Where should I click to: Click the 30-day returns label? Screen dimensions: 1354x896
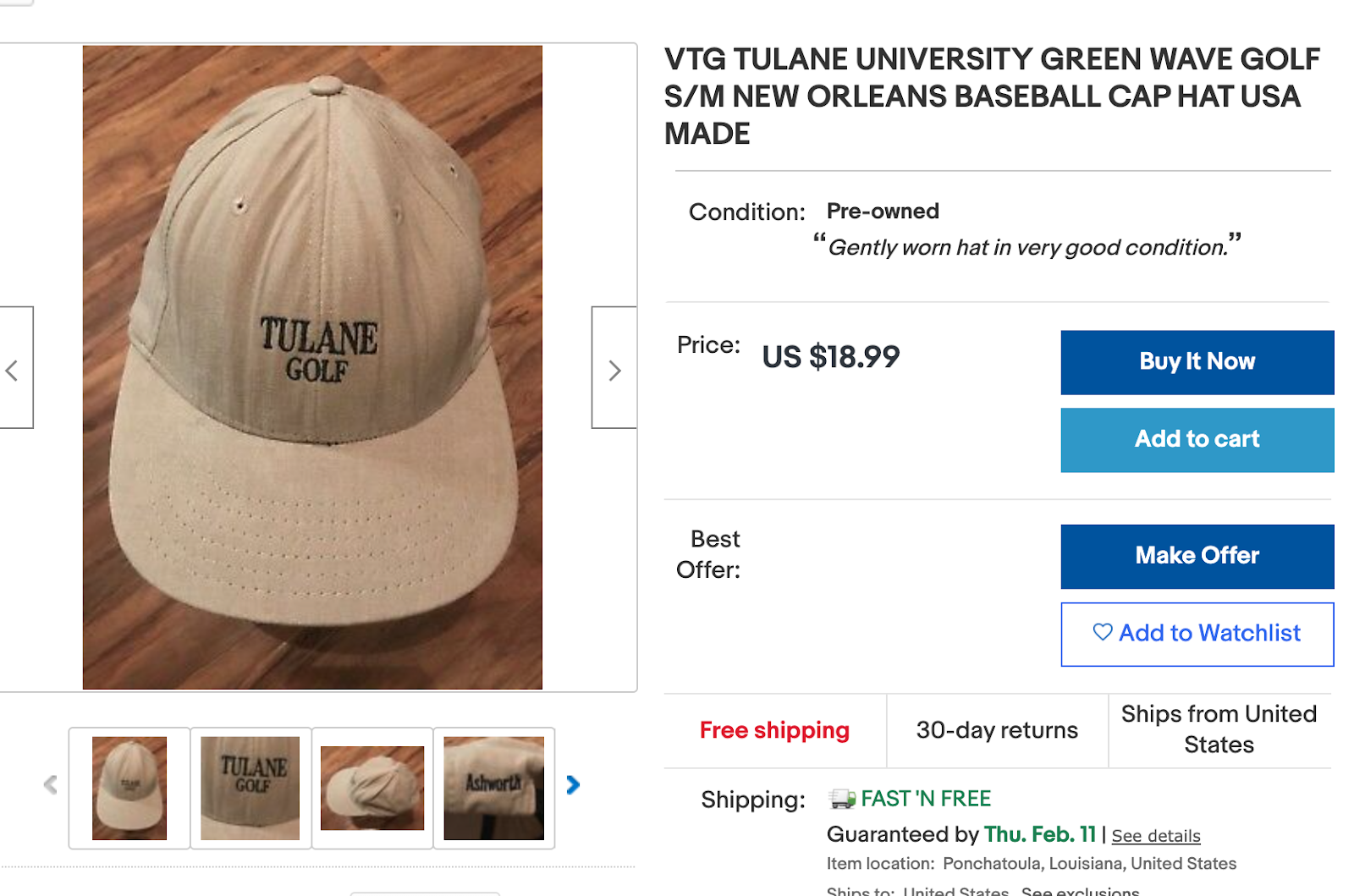pyautogui.click(x=997, y=730)
